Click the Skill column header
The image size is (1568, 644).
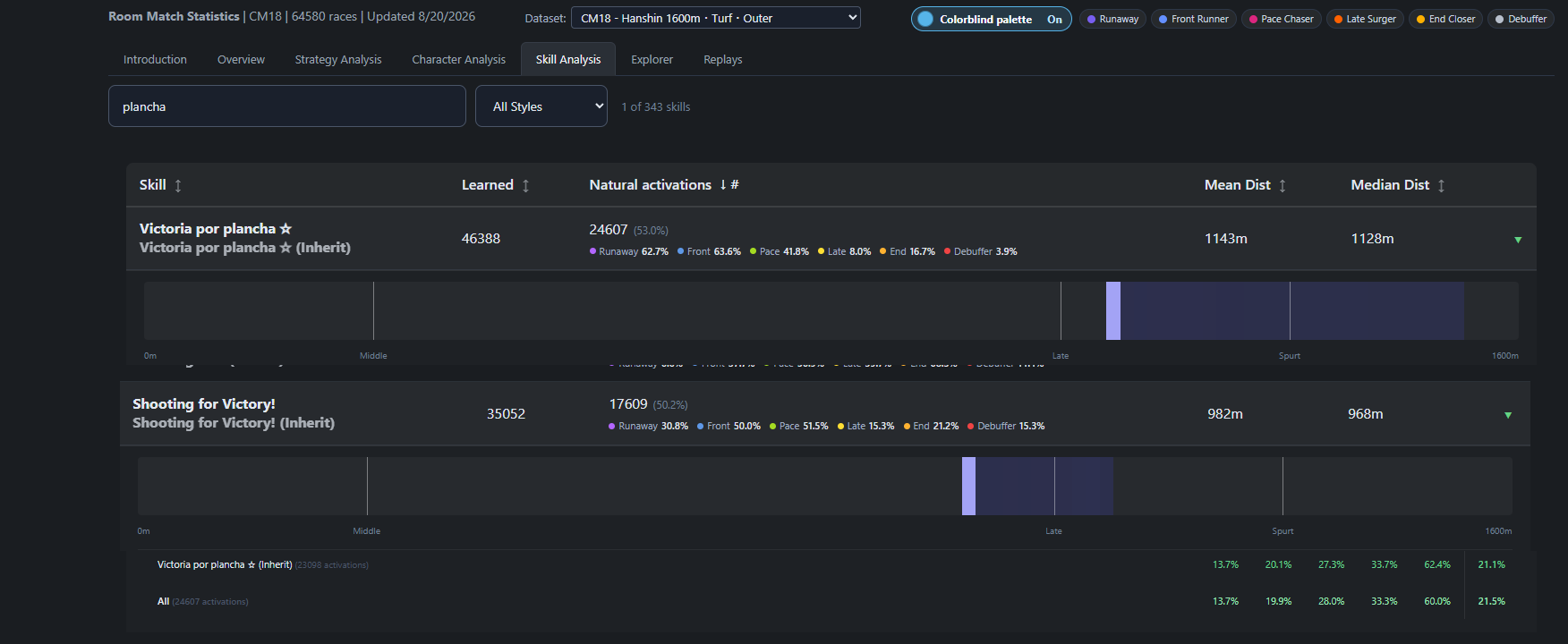point(153,185)
